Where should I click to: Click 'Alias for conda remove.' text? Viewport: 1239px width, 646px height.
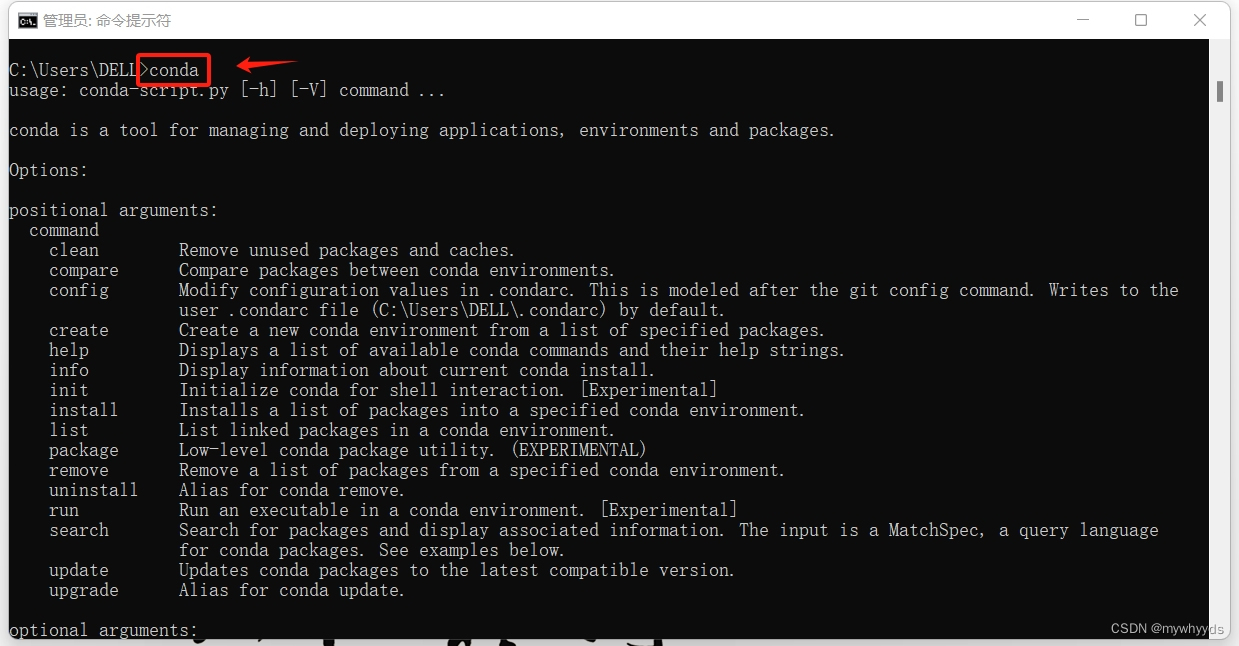pyautogui.click(x=292, y=490)
